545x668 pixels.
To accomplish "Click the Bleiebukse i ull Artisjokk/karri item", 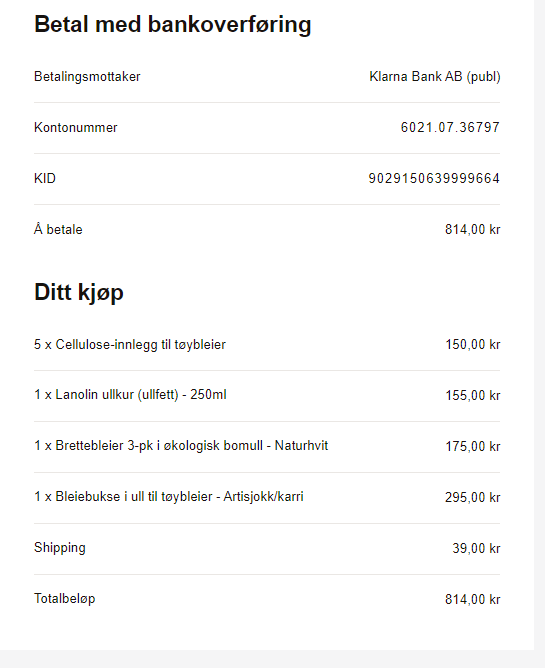I will [x=169, y=497].
